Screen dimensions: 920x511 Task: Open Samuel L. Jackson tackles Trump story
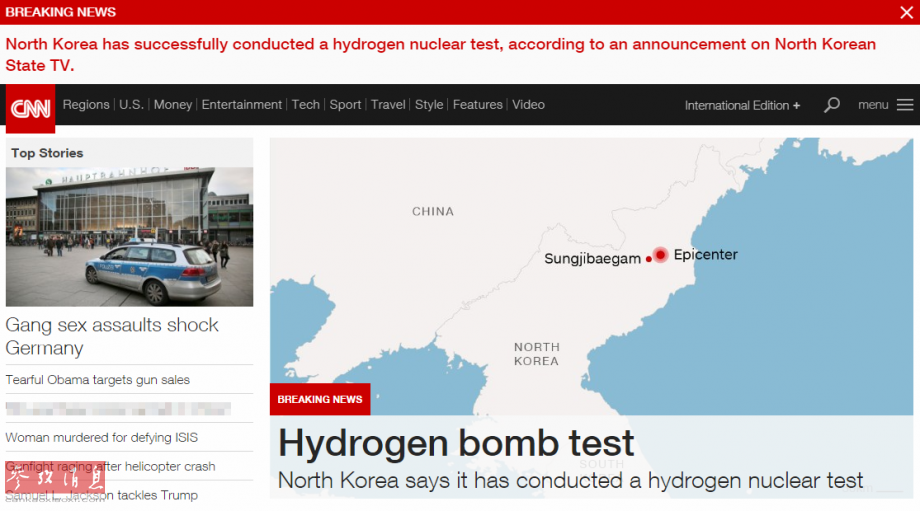[102, 495]
